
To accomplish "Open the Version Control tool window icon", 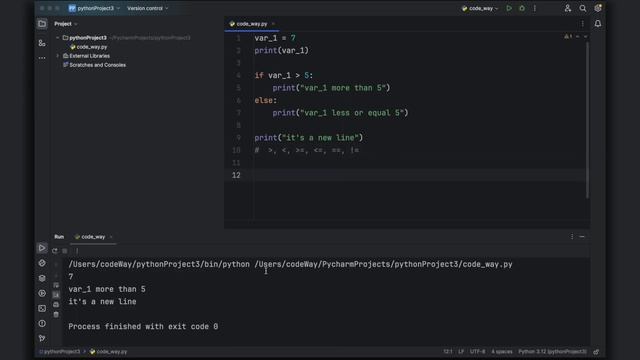I will [x=42, y=338].
